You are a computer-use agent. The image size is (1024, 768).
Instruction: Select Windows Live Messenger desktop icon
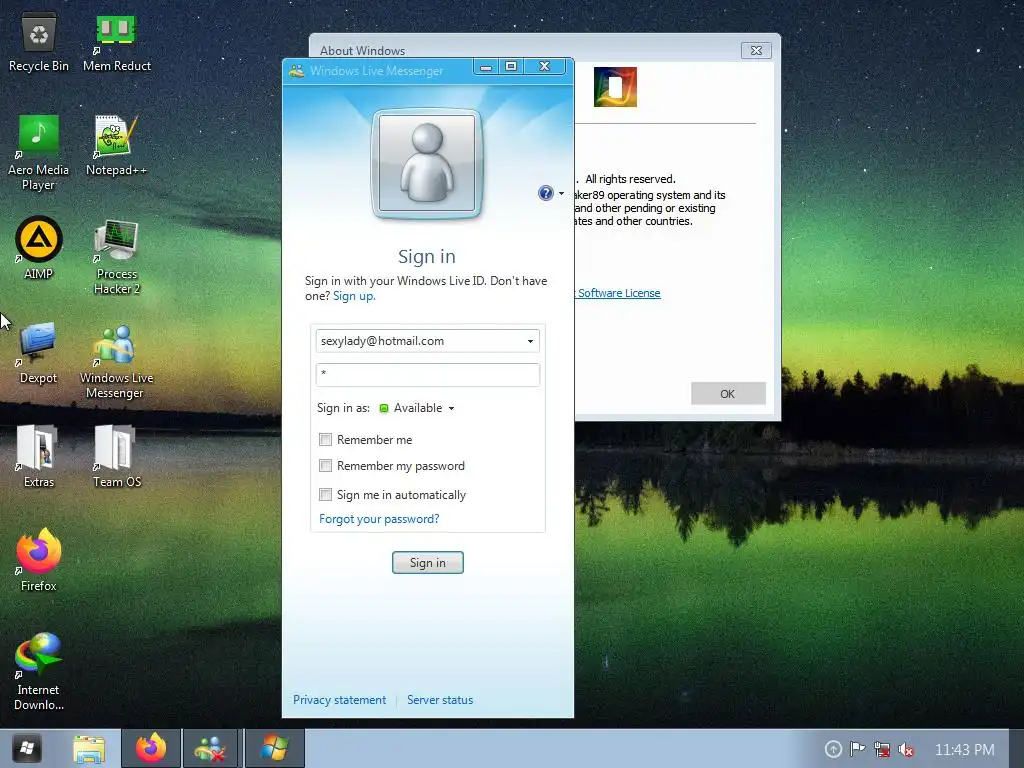pyautogui.click(x=116, y=361)
